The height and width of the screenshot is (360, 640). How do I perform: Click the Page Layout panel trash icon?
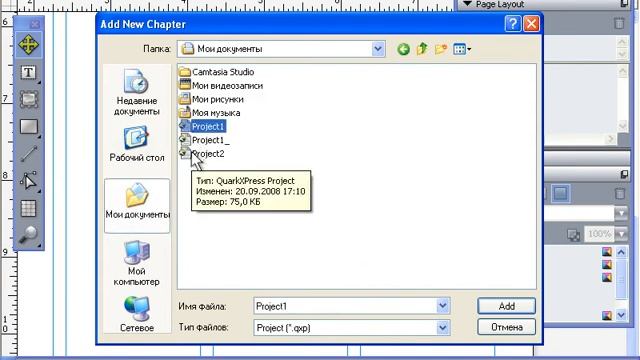click(619, 23)
